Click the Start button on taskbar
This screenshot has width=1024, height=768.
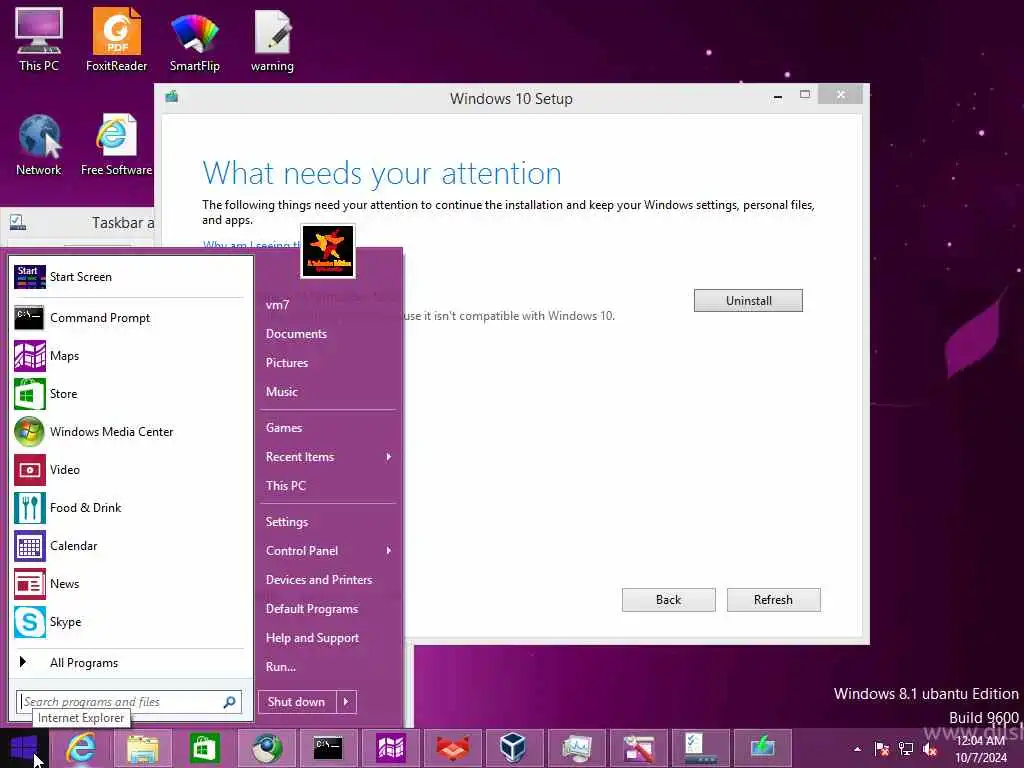point(24,748)
